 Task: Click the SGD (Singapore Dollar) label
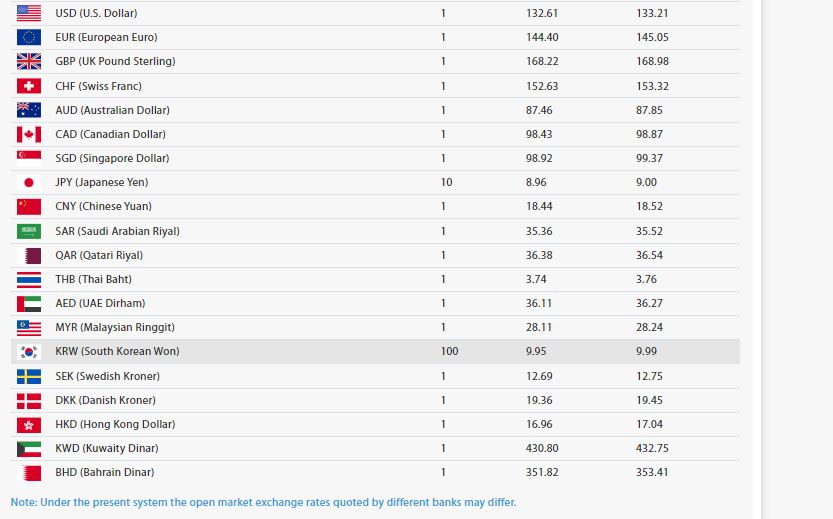[x=112, y=158]
